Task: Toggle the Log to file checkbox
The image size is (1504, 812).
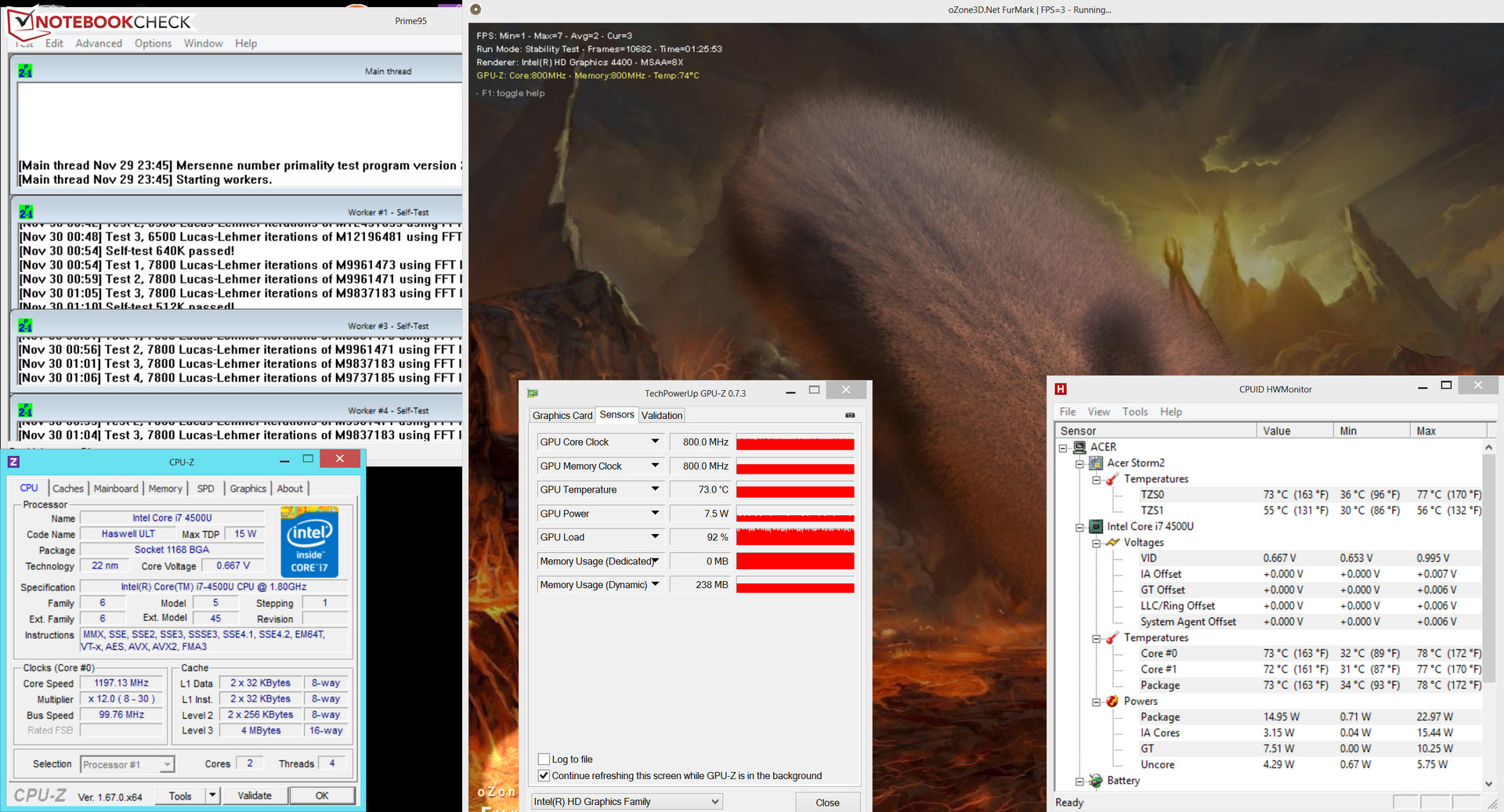Action: [x=544, y=759]
